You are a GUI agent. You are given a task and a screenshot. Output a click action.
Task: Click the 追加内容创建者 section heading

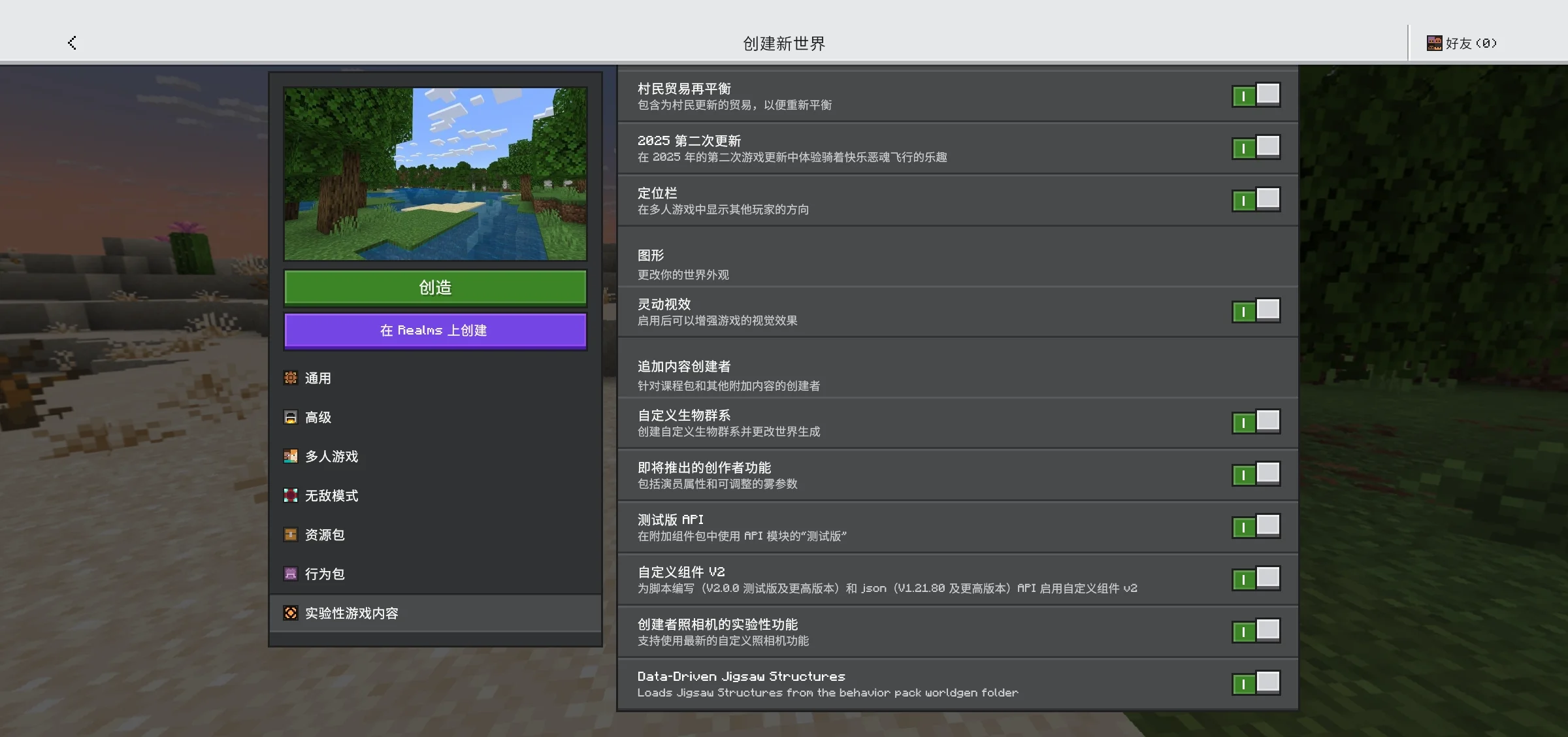tap(684, 367)
